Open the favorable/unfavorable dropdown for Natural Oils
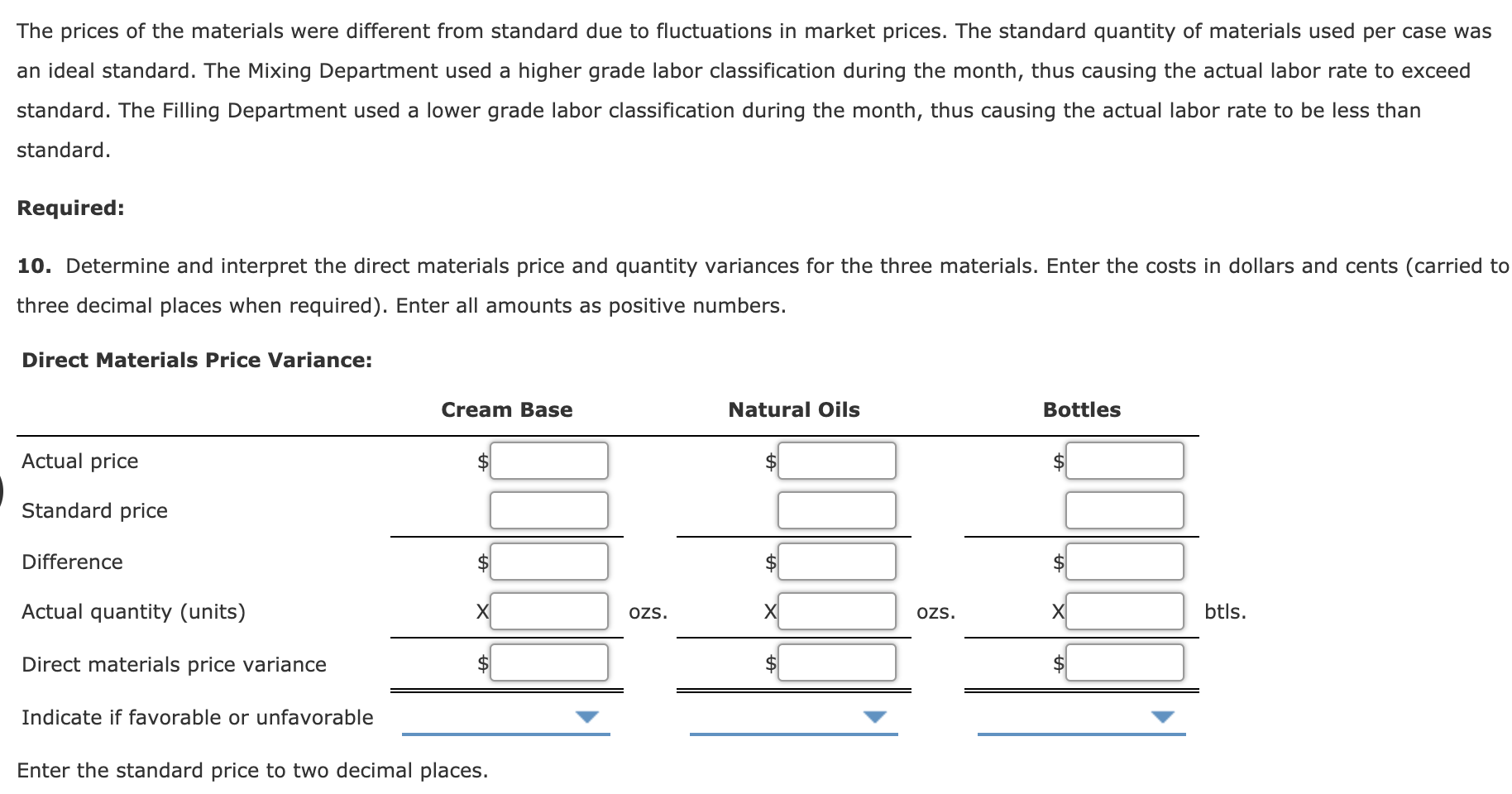The image size is (1512, 794). (875, 716)
